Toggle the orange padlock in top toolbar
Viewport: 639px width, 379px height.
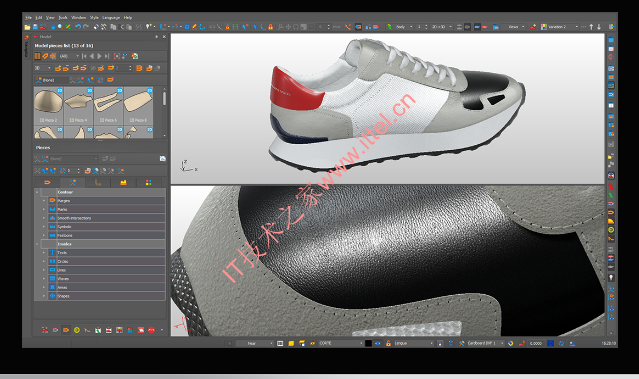coord(270,27)
